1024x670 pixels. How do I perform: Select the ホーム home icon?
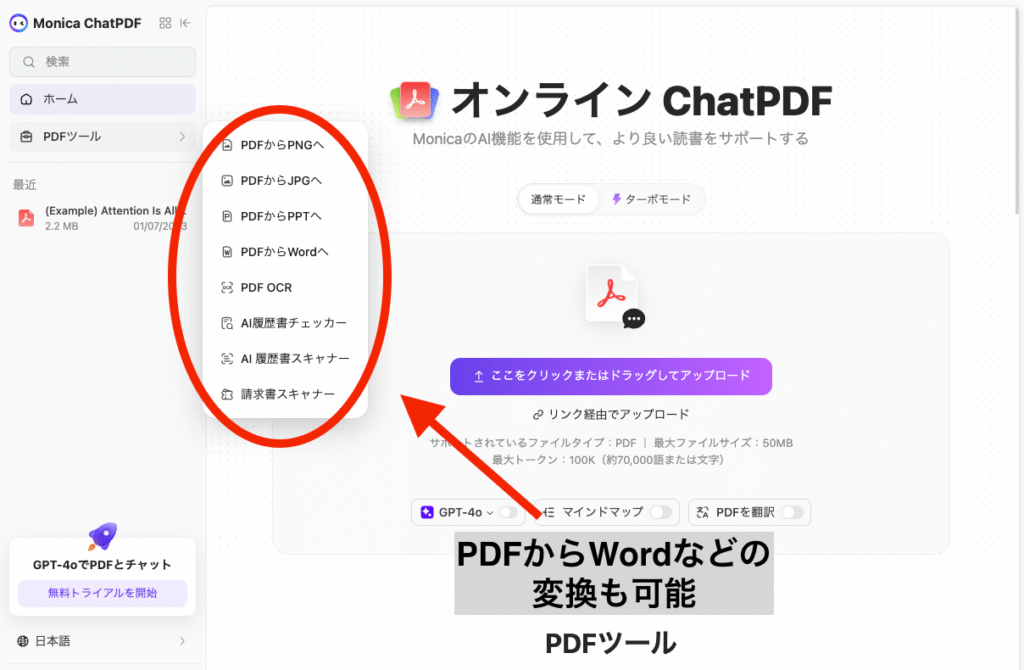click(26, 99)
